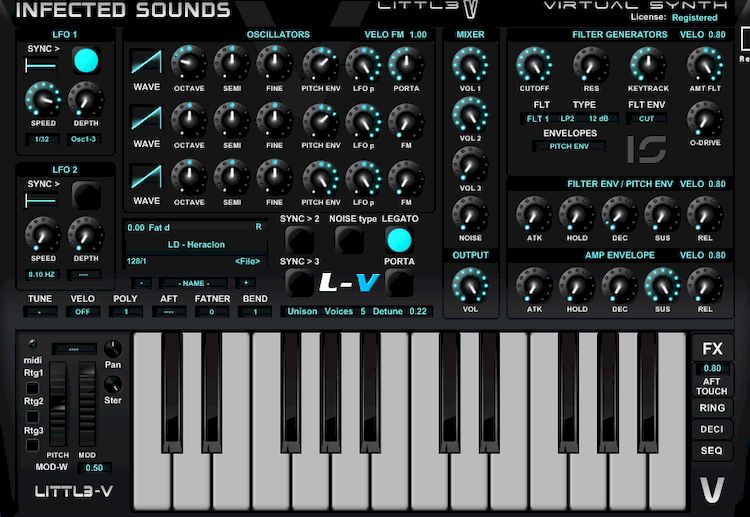The width and height of the screenshot is (750, 517).
Task: Disable the LEGATO button
Action: pos(399,240)
